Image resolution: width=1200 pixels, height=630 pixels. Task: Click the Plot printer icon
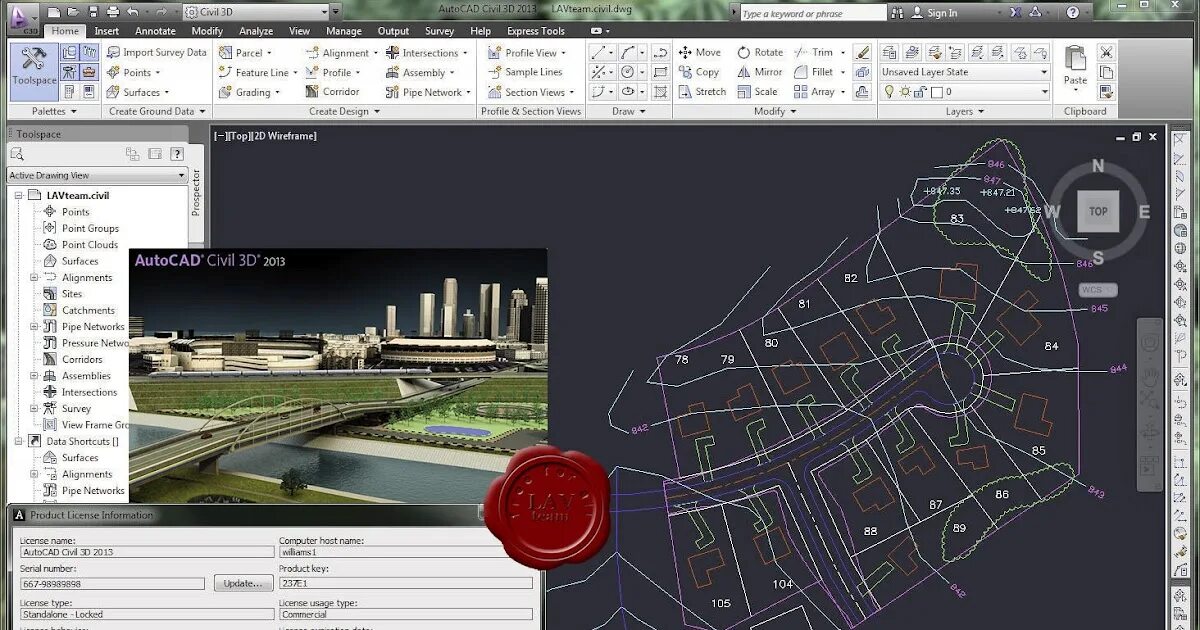point(113,13)
